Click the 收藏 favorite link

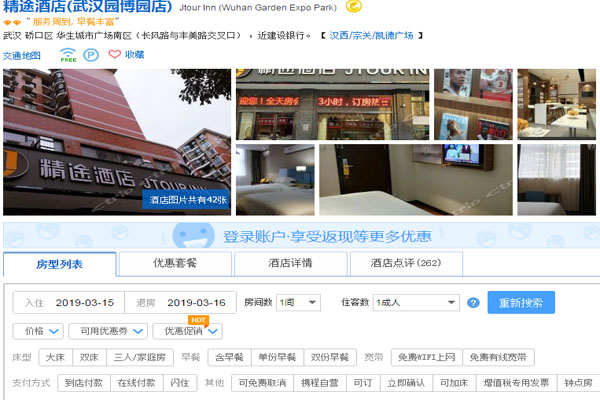(135, 55)
